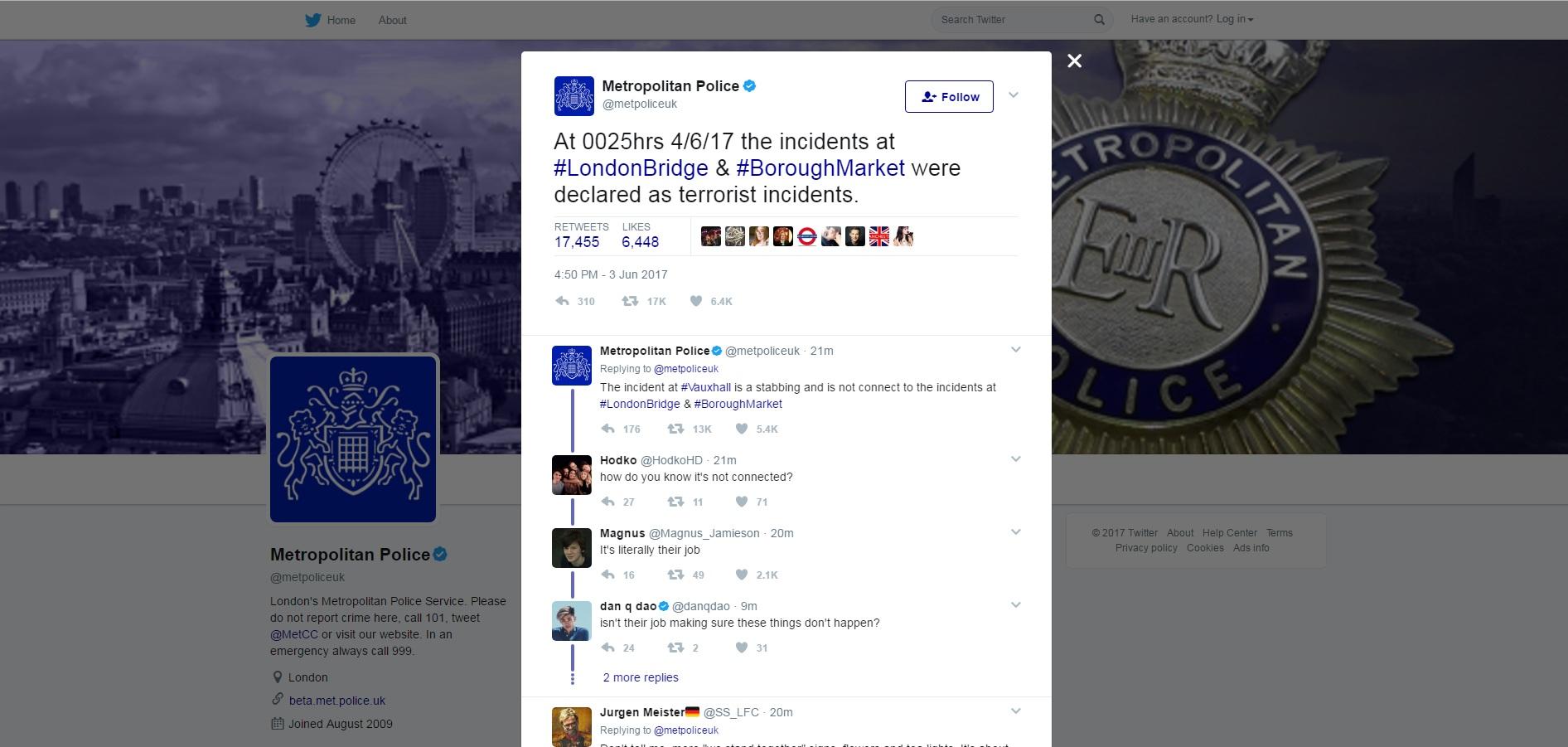Screen dimensions: 1568x747
Task: Open the main tweet's options dropdown arrow
Action: point(1013,95)
